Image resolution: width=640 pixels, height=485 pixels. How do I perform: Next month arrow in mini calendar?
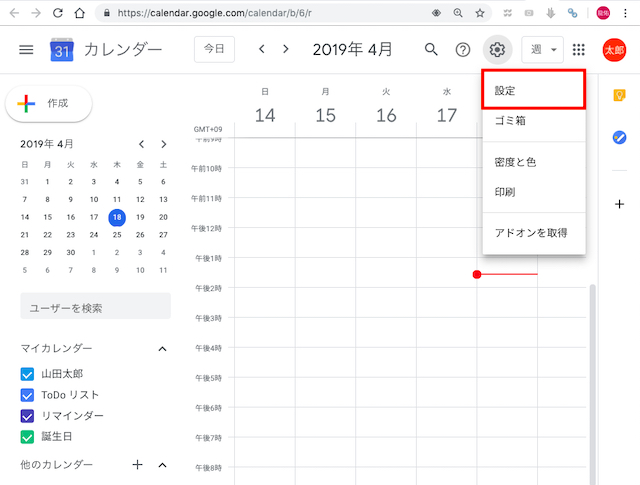(164, 144)
